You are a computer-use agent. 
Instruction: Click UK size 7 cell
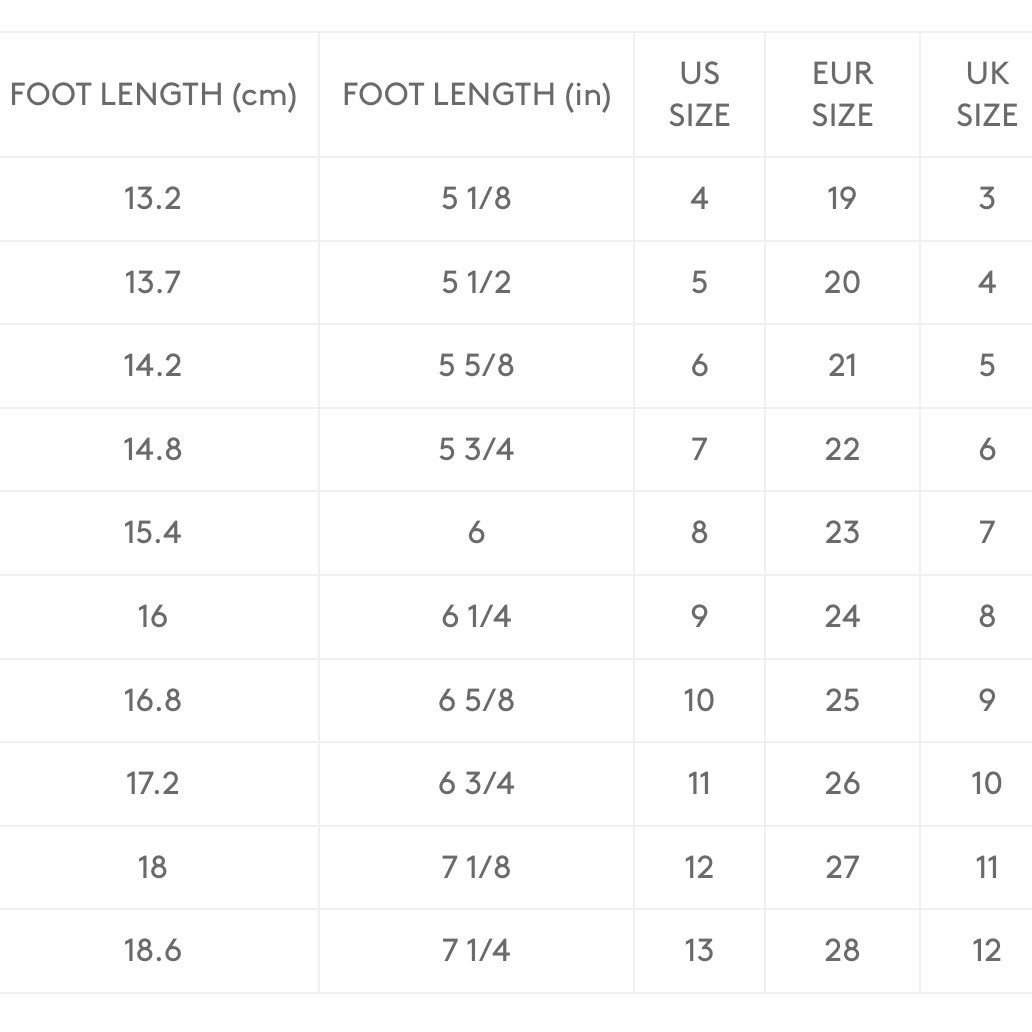point(986,532)
